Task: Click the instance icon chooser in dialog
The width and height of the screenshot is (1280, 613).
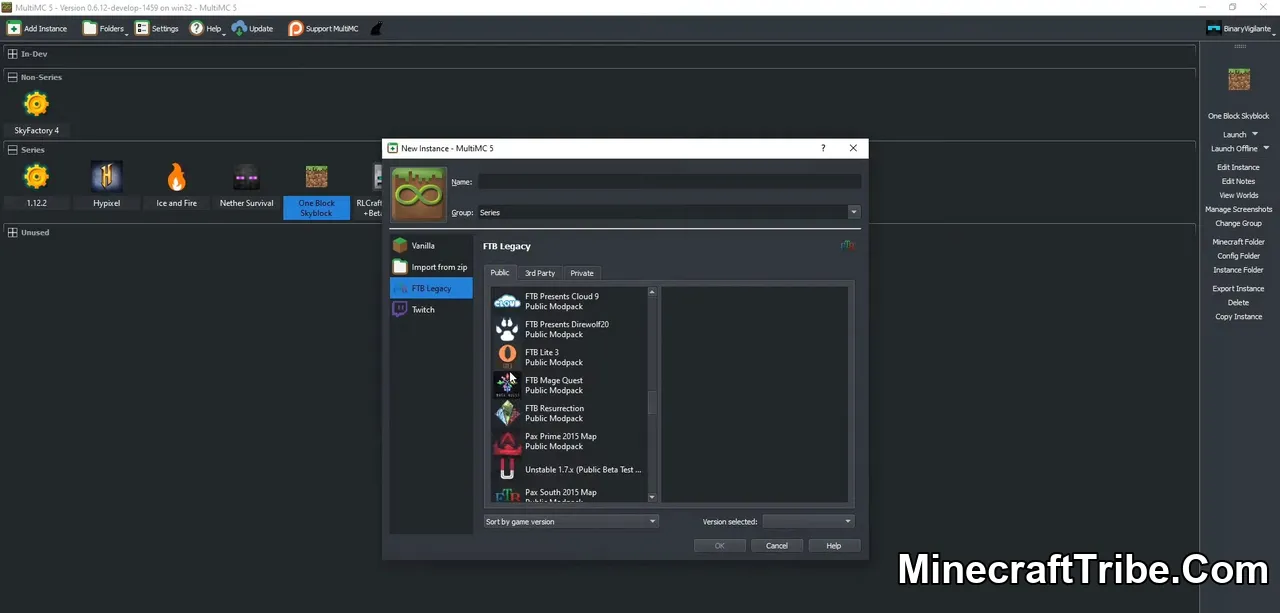Action: (x=418, y=194)
